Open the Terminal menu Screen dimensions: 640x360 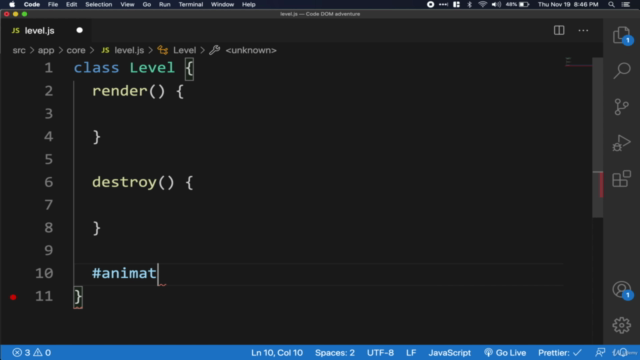[x=191, y=4]
